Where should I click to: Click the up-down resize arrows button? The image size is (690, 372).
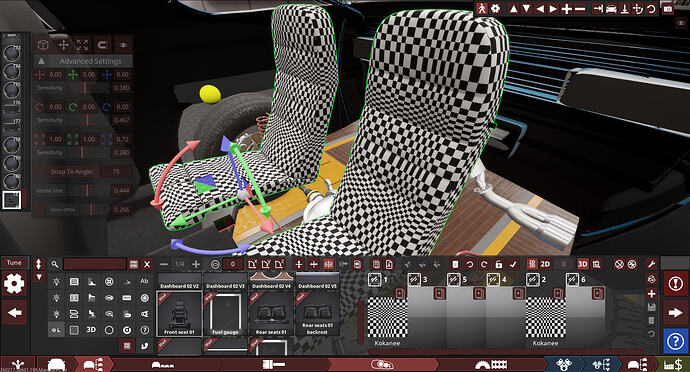[39, 264]
